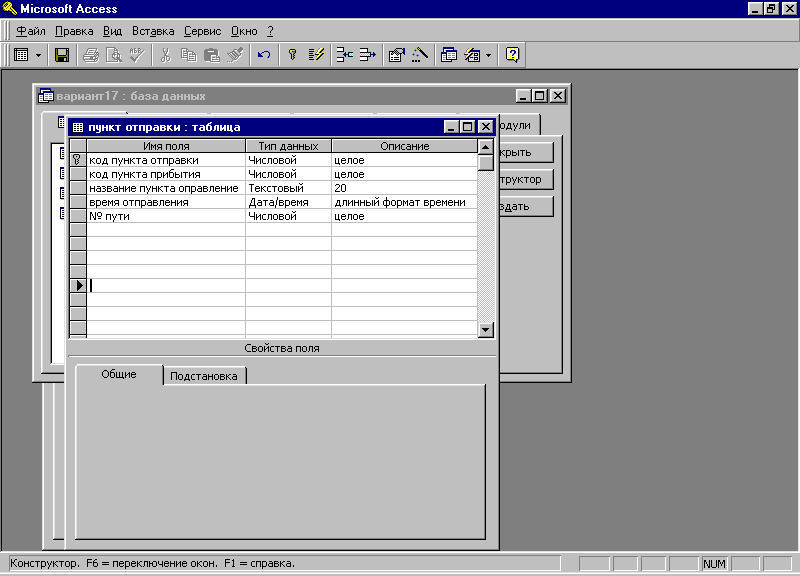Click the Print toolbar icon
Image resolution: width=800 pixels, height=576 pixels.
point(91,55)
